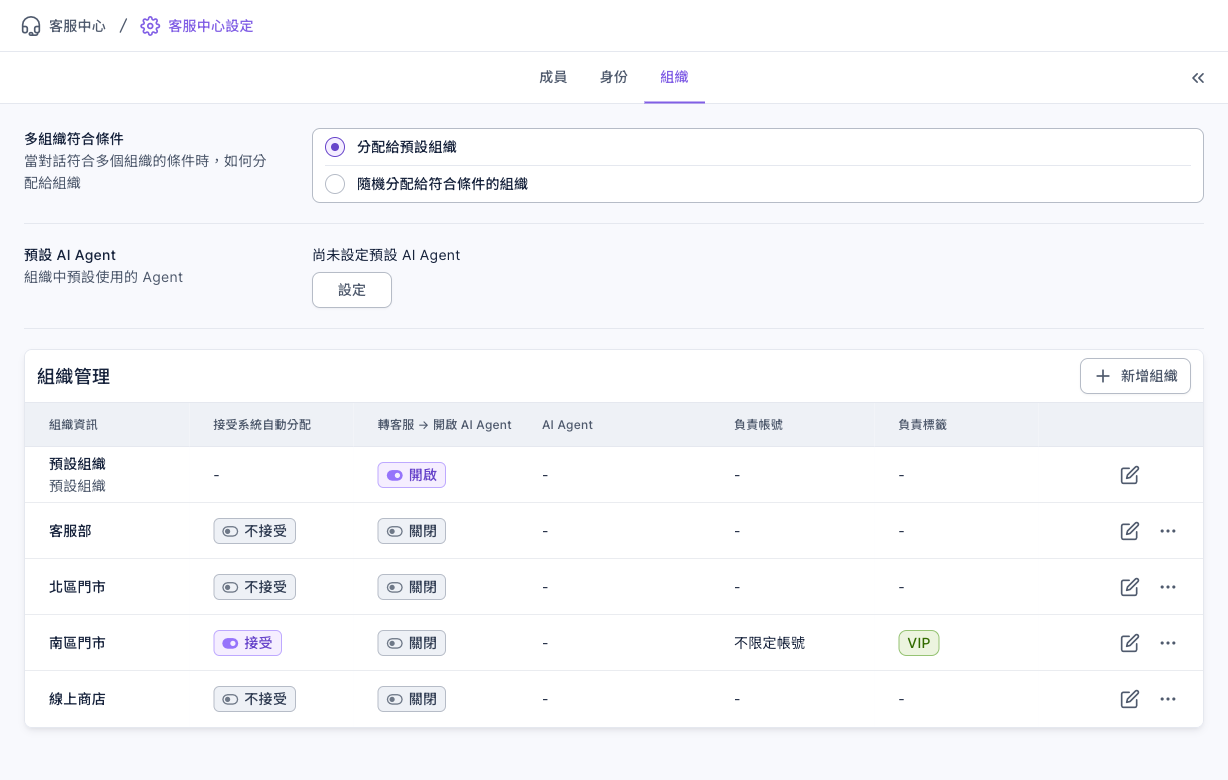Toggle 接受 auto-assign switch for 南區門市
Screen dimensions: 1228x780
pyautogui.click(x=247, y=643)
